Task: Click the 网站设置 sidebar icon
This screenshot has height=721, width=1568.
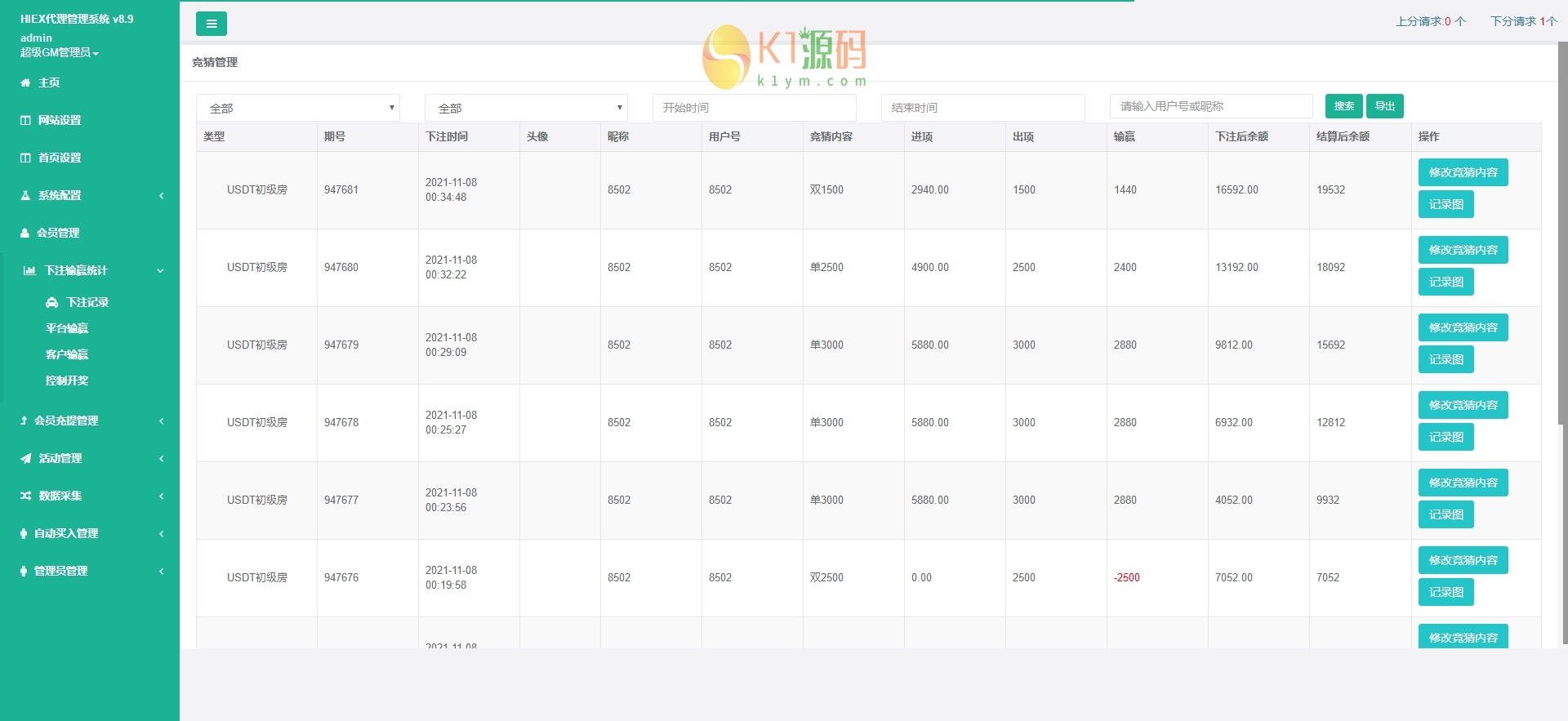Action: tap(25, 120)
